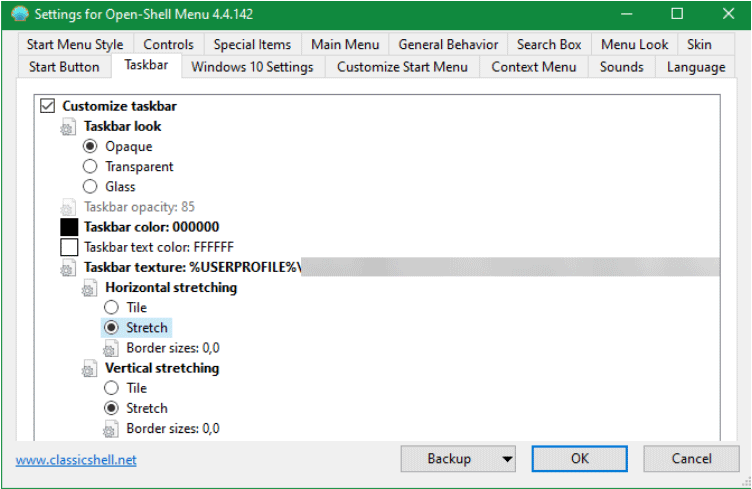Minimize the Settings window

626,13
